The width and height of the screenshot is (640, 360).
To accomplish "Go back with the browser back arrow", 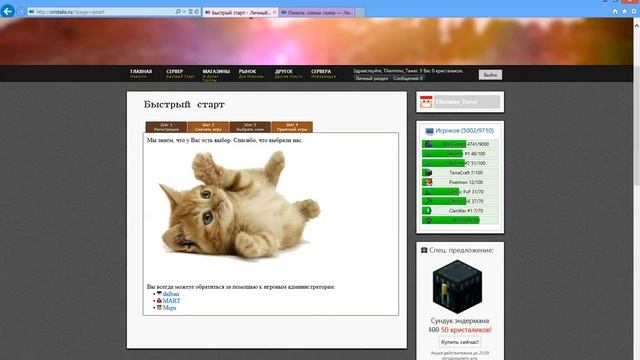I will tap(7, 11).
